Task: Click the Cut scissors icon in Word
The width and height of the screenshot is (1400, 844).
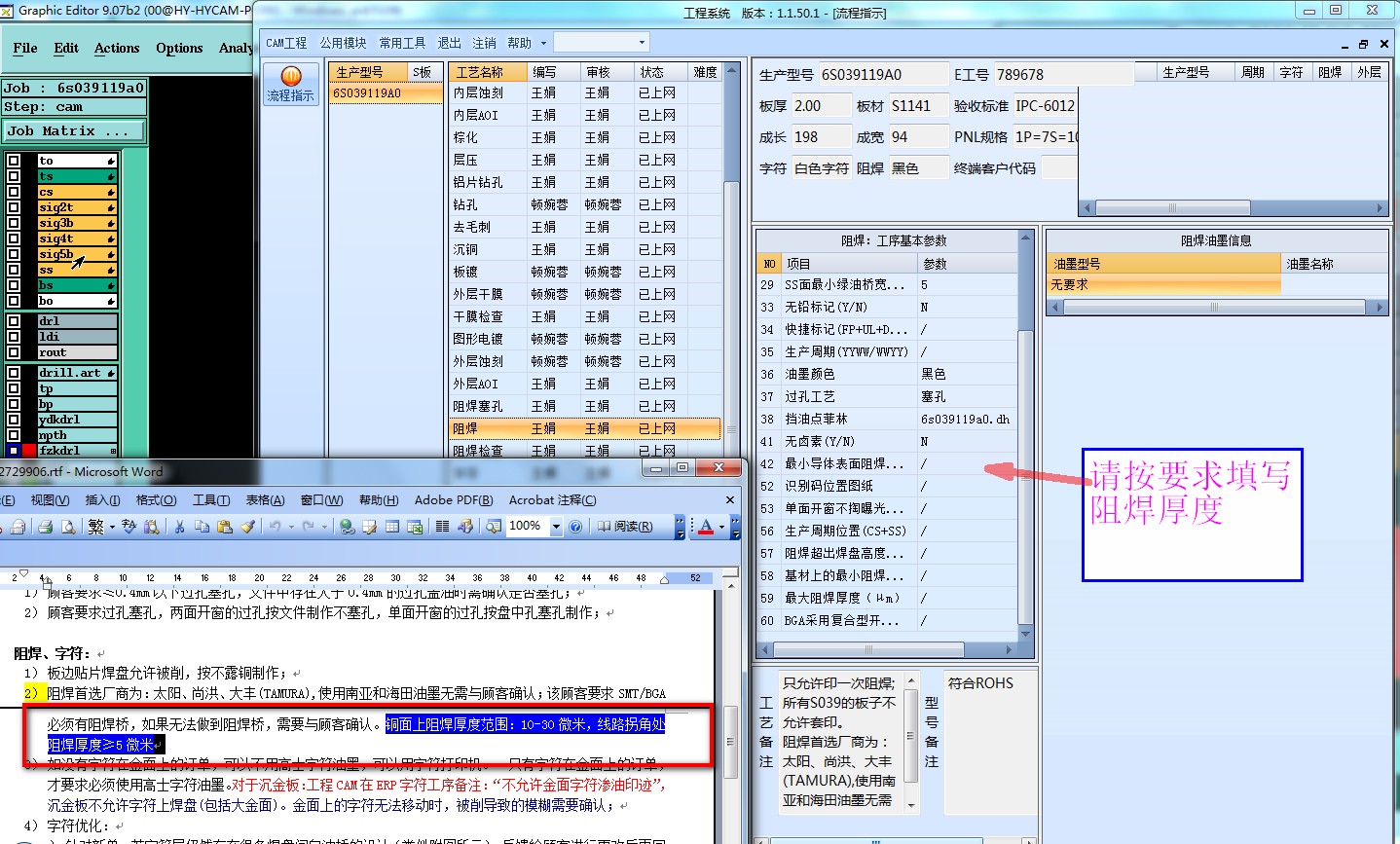Action: (x=179, y=527)
